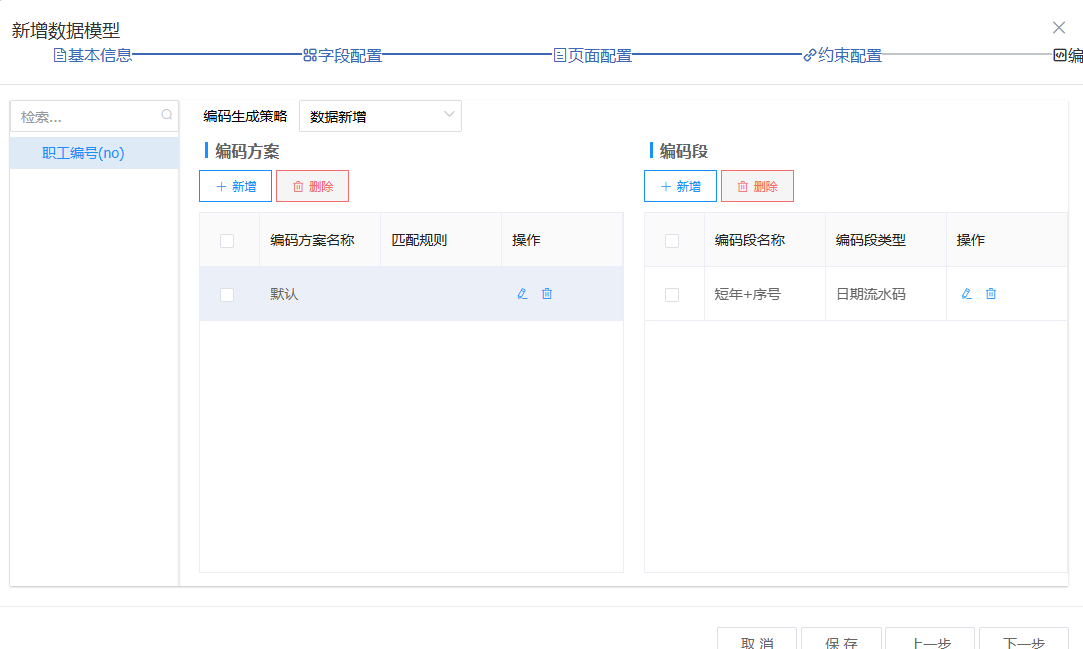
Task: Switch to the 字段配置 step
Action: coord(342,56)
